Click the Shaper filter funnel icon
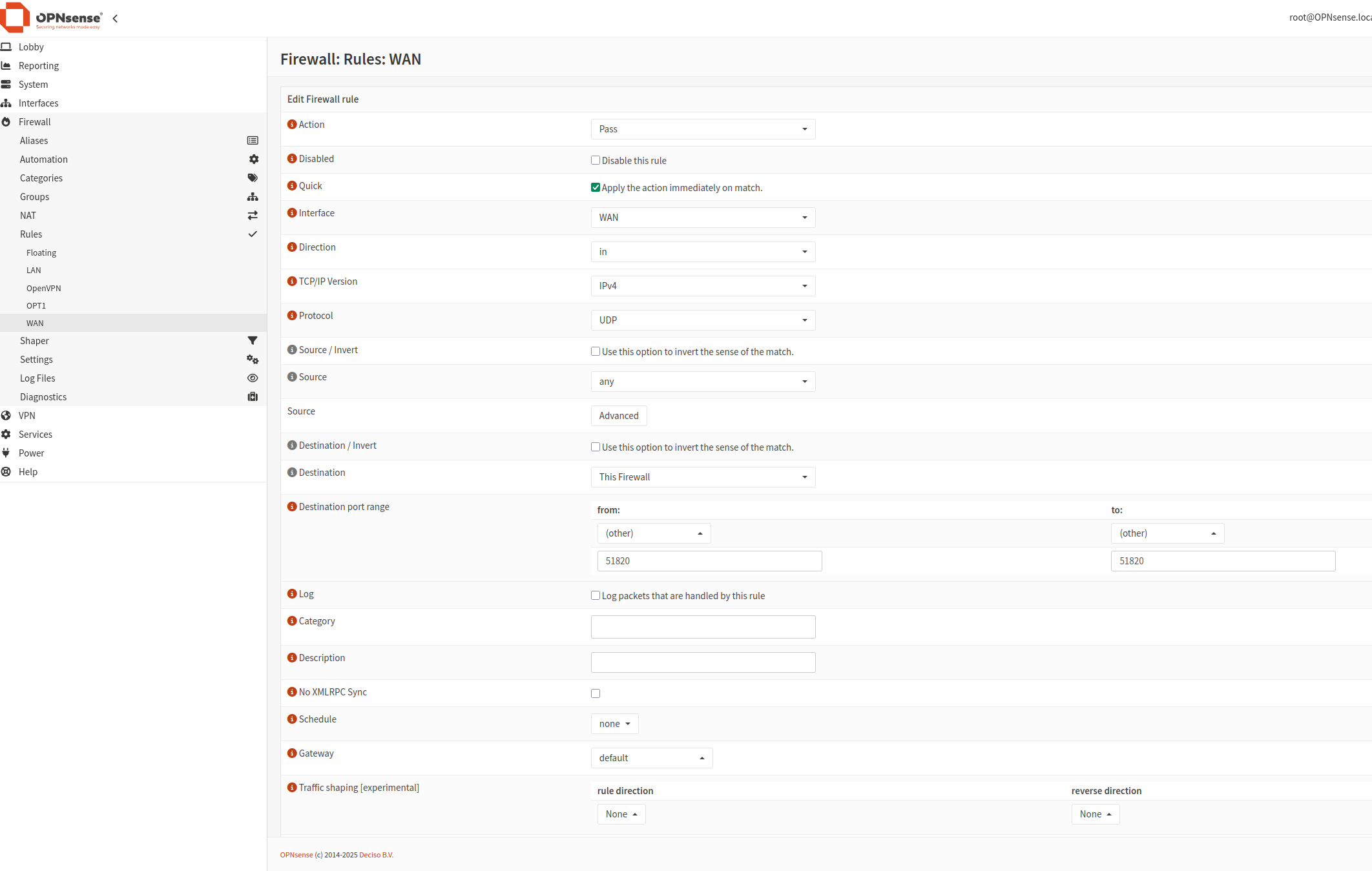This screenshot has width=1372, height=871. [x=253, y=341]
